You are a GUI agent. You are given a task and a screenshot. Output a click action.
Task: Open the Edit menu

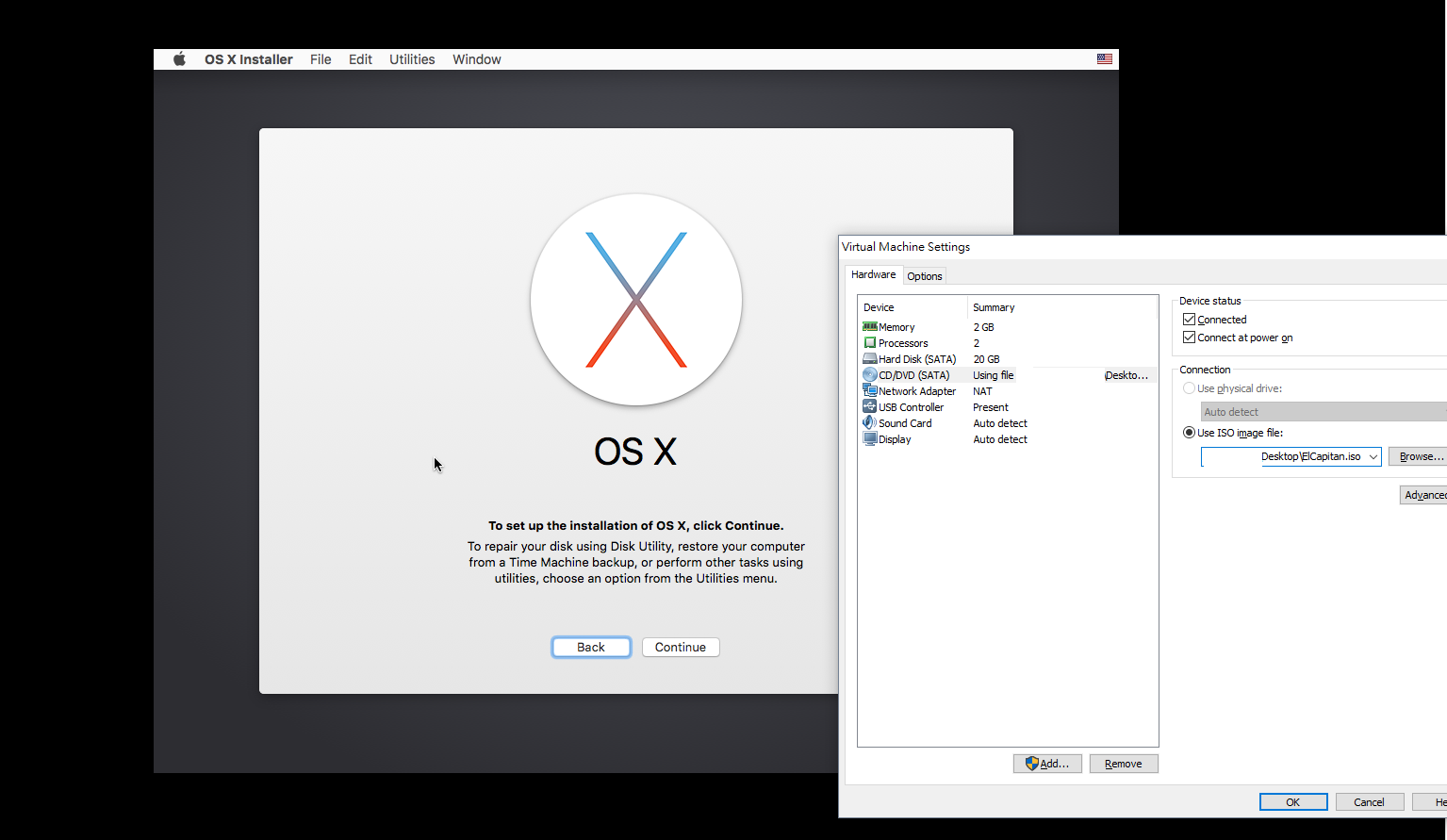(x=360, y=59)
